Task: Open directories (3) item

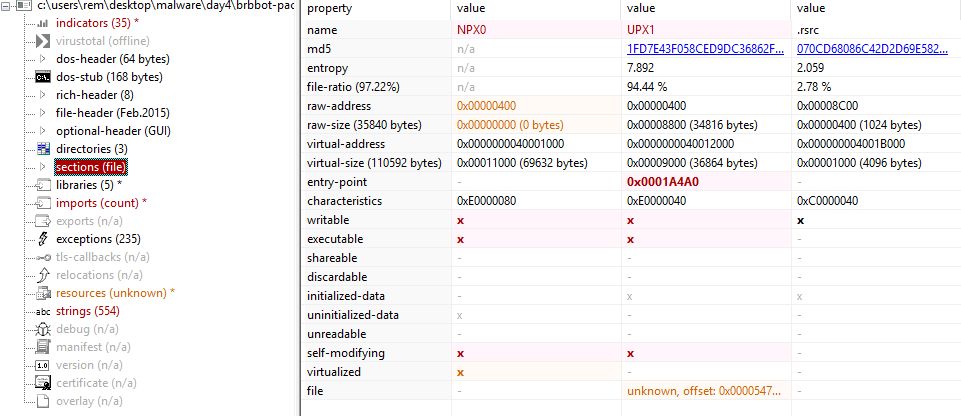Action: [x=91, y=149]
